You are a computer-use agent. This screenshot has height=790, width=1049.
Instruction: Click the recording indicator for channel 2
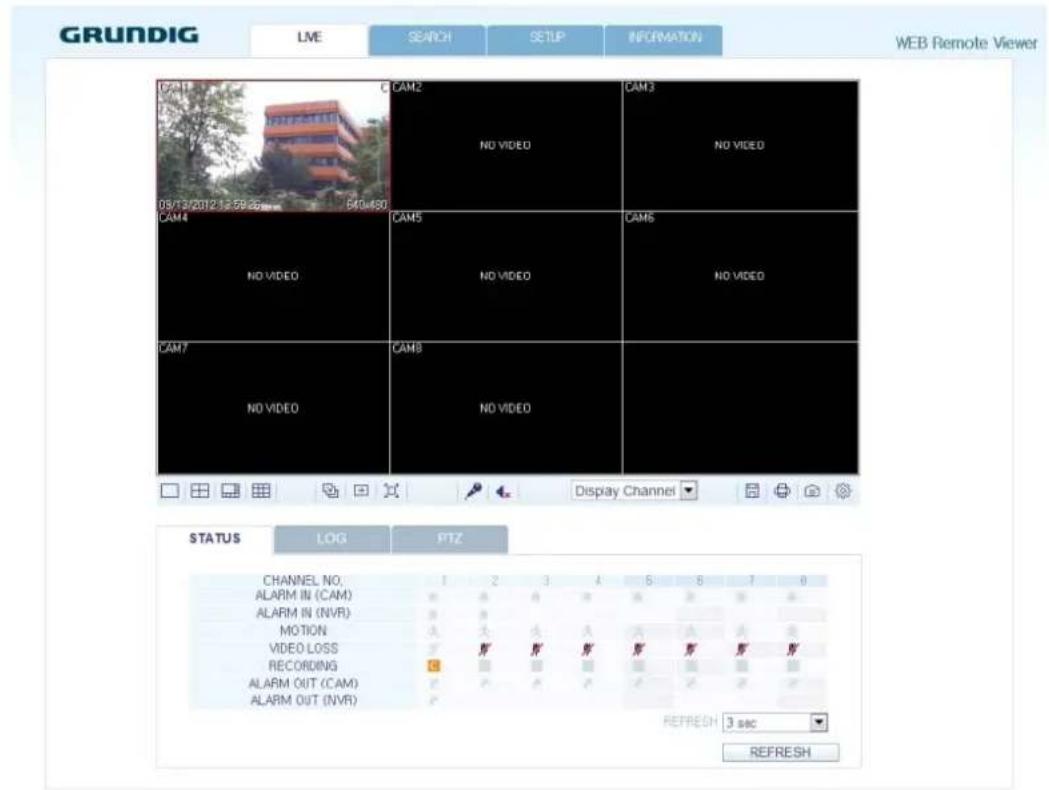(x=484, y=666)
